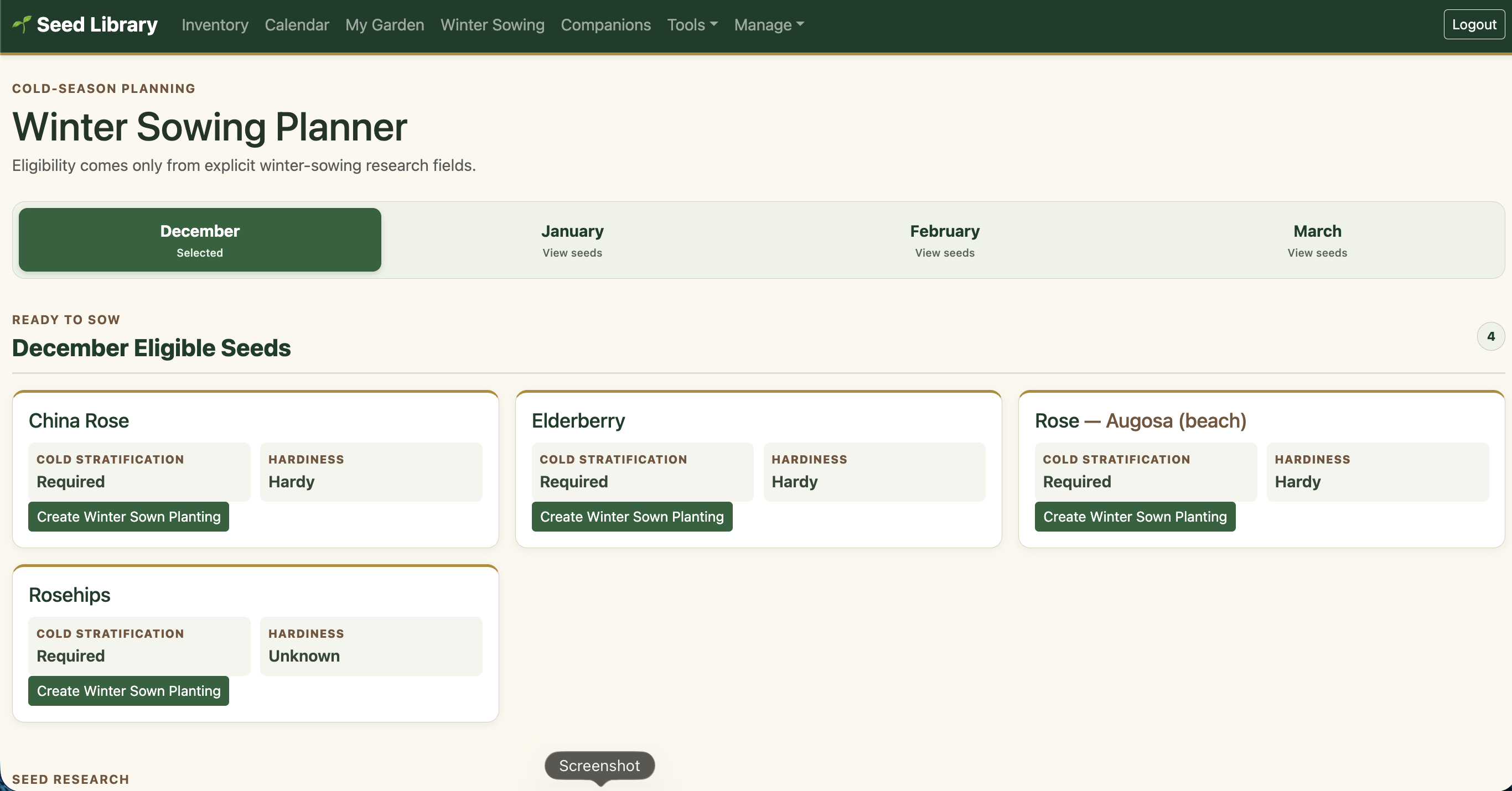Create Winter Sown Planting for Elderberry
This screenshot has height=791, width=1512.
click(631, 517)
